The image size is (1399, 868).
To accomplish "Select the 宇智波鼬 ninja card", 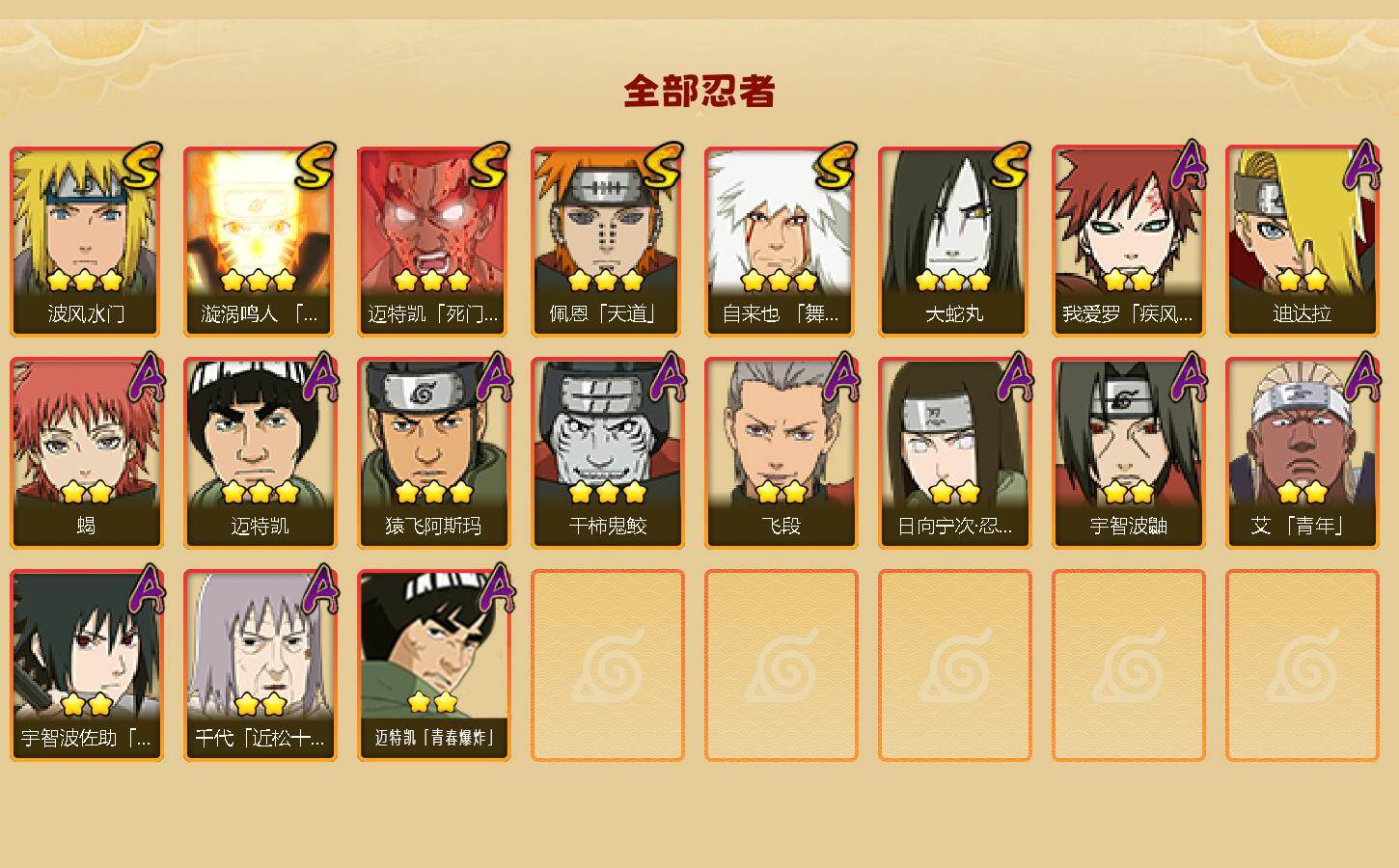I will 1129,453.
